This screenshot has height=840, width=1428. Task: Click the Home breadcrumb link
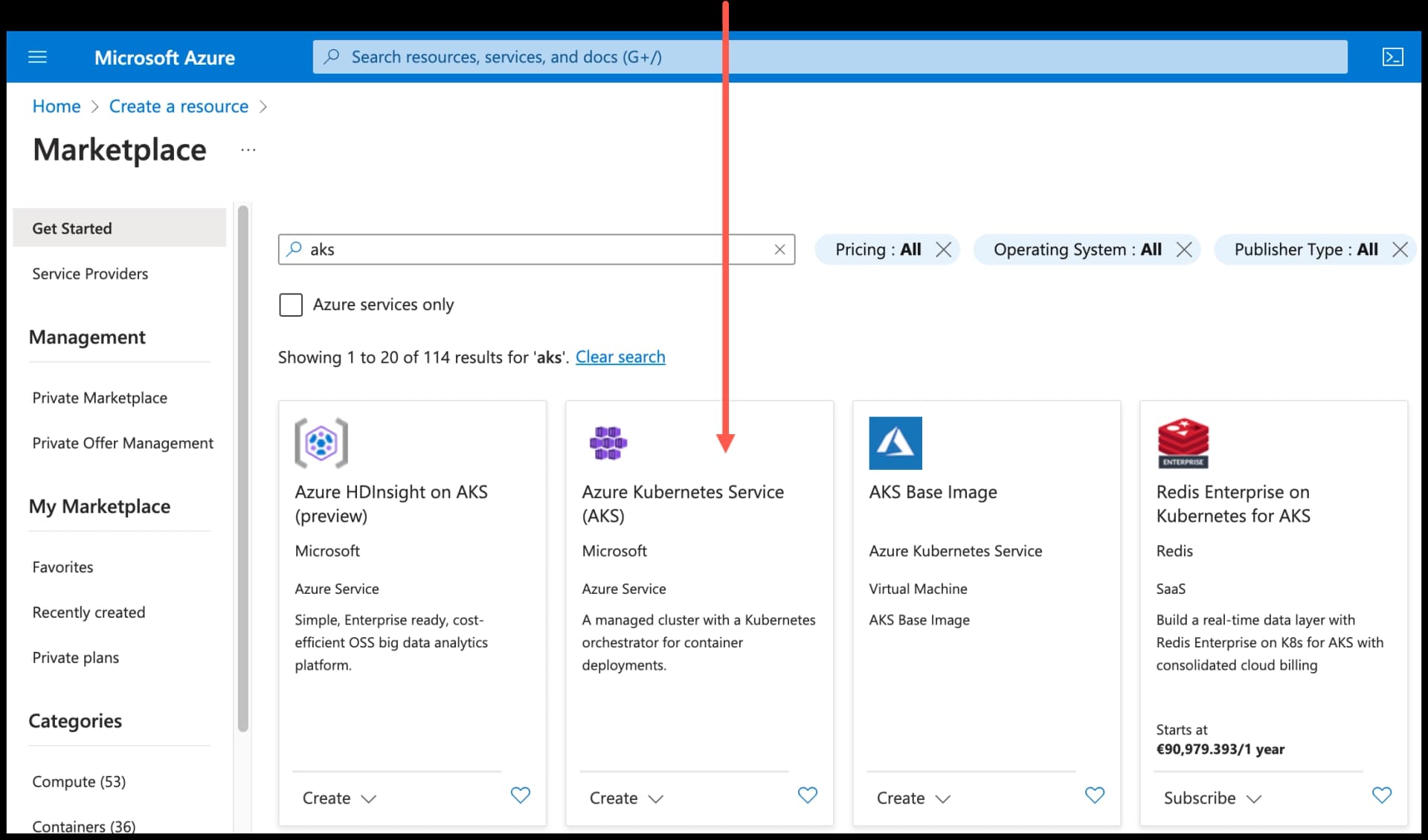pos(57,106)
